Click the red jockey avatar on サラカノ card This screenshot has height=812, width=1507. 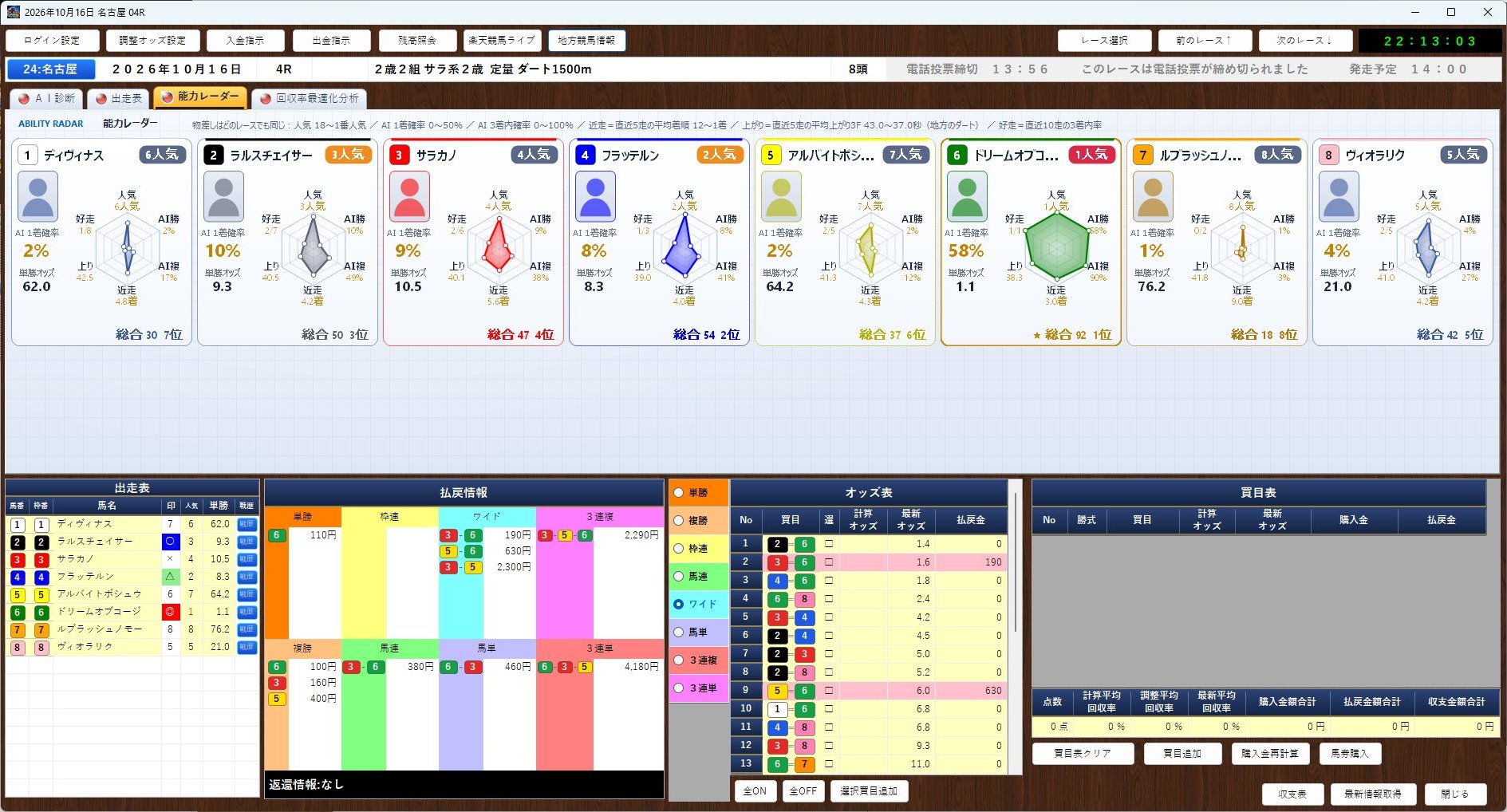[x=409, y=196]
